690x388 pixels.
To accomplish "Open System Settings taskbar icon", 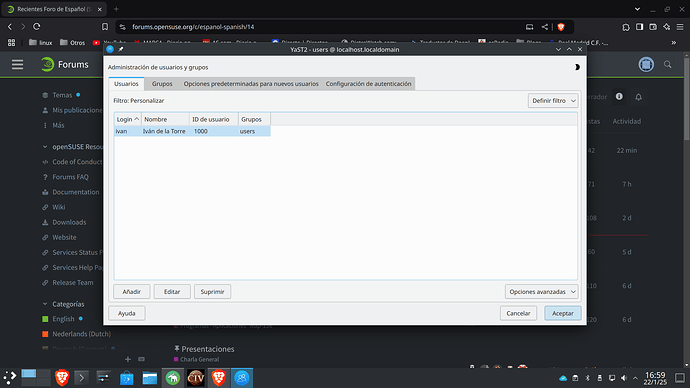I will coord(103,377).
